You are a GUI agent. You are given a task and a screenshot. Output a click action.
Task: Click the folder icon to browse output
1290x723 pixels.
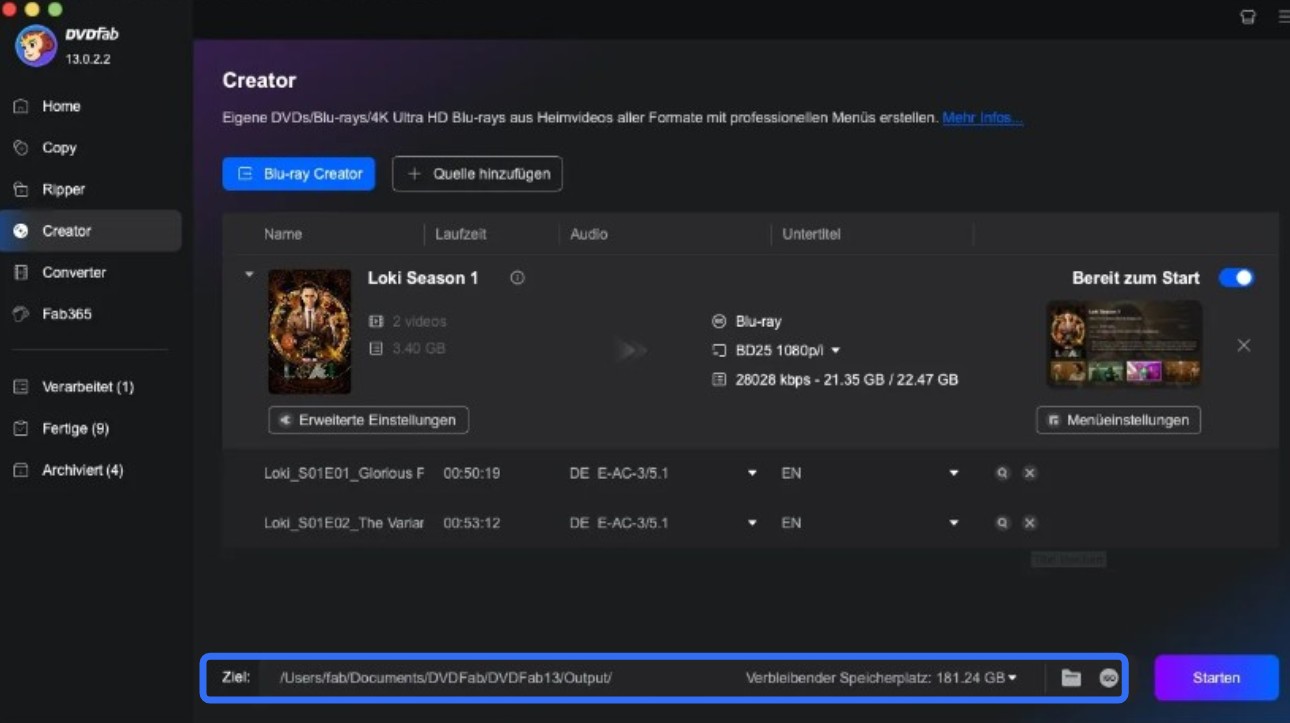[x=1071, y=678]
